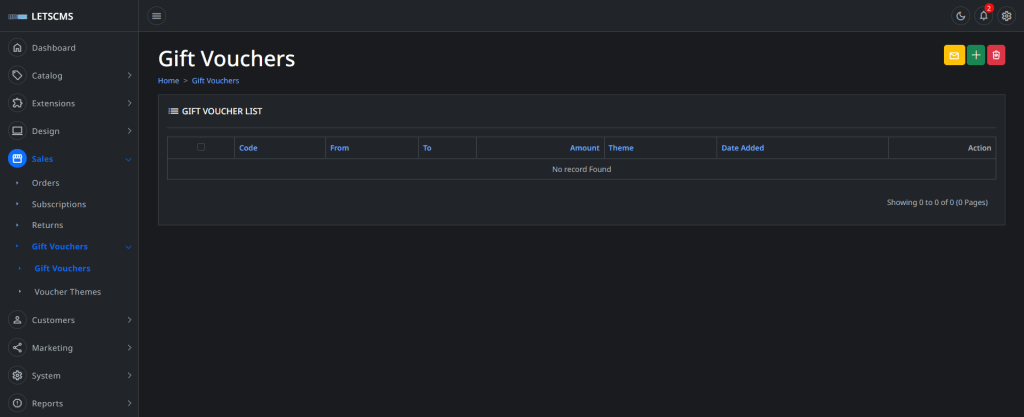1024x417 pixels.
Task: Expand the Design menu chevron
Action: pyautogui.click(x=129, y=131)
